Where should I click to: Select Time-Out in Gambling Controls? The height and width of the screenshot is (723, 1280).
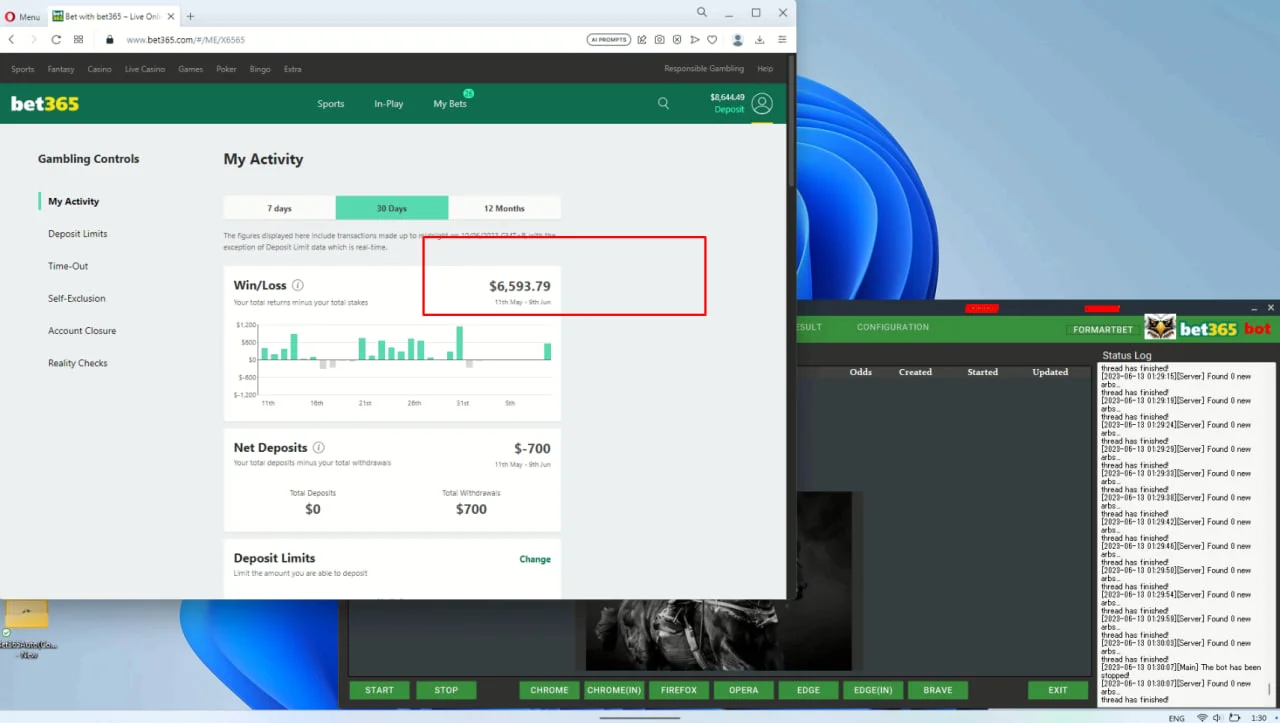[68, 266]
